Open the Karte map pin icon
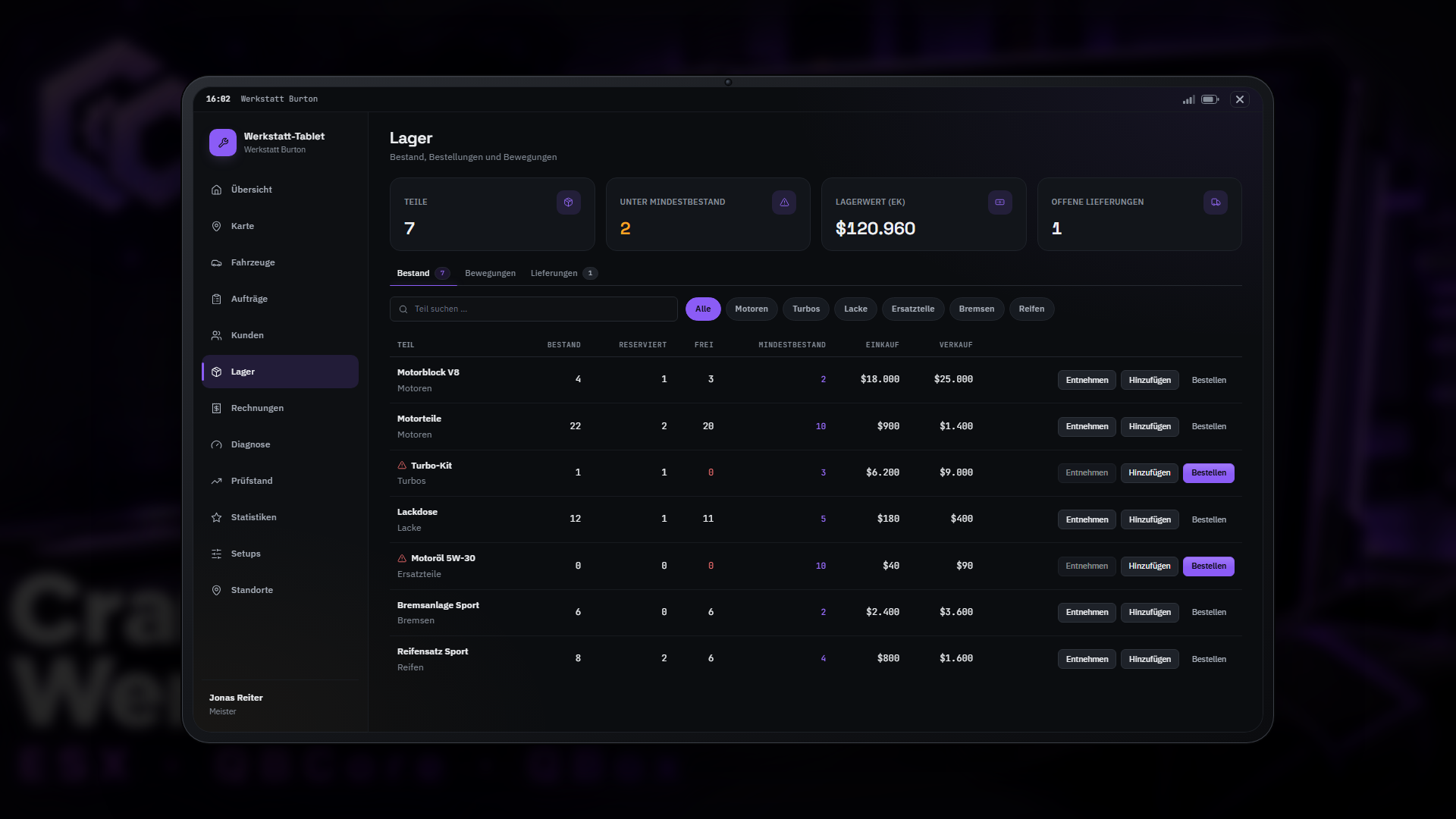Image resolution: width=1456 pixels, height=819 pixels. [216, 226]
